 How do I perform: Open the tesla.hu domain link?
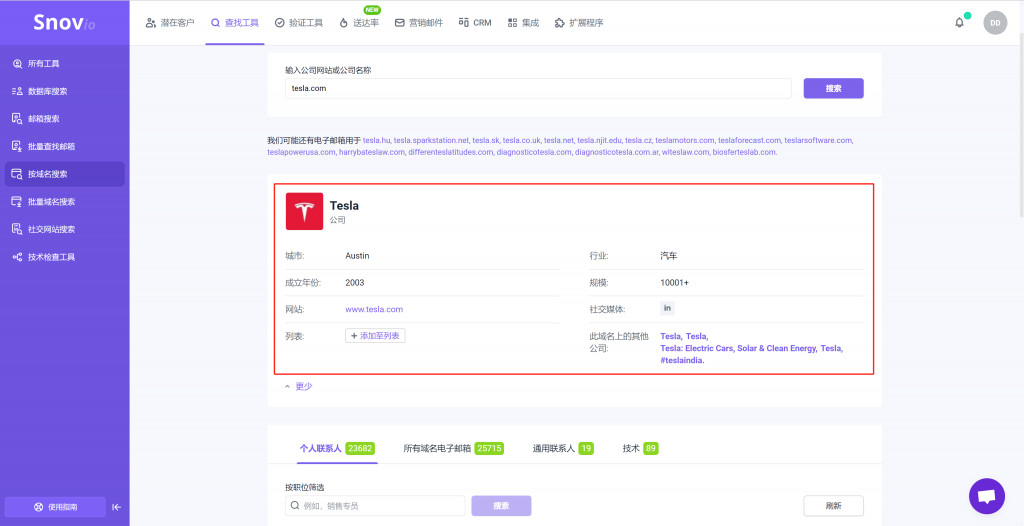pos(376,140)
